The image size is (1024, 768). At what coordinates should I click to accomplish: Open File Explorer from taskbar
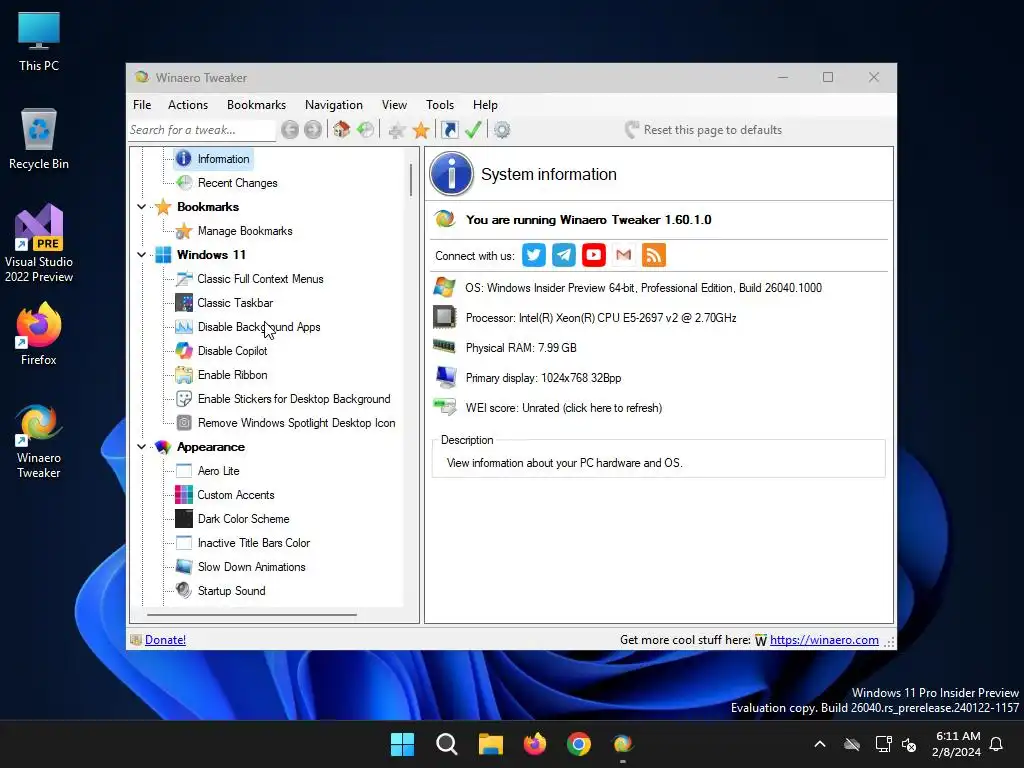pos(490,744)
